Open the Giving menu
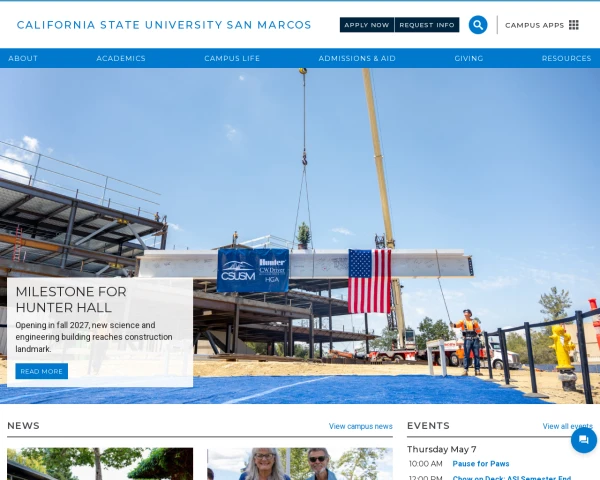The height and width of the screenshot is (480, 600). (x=469, y=58)
